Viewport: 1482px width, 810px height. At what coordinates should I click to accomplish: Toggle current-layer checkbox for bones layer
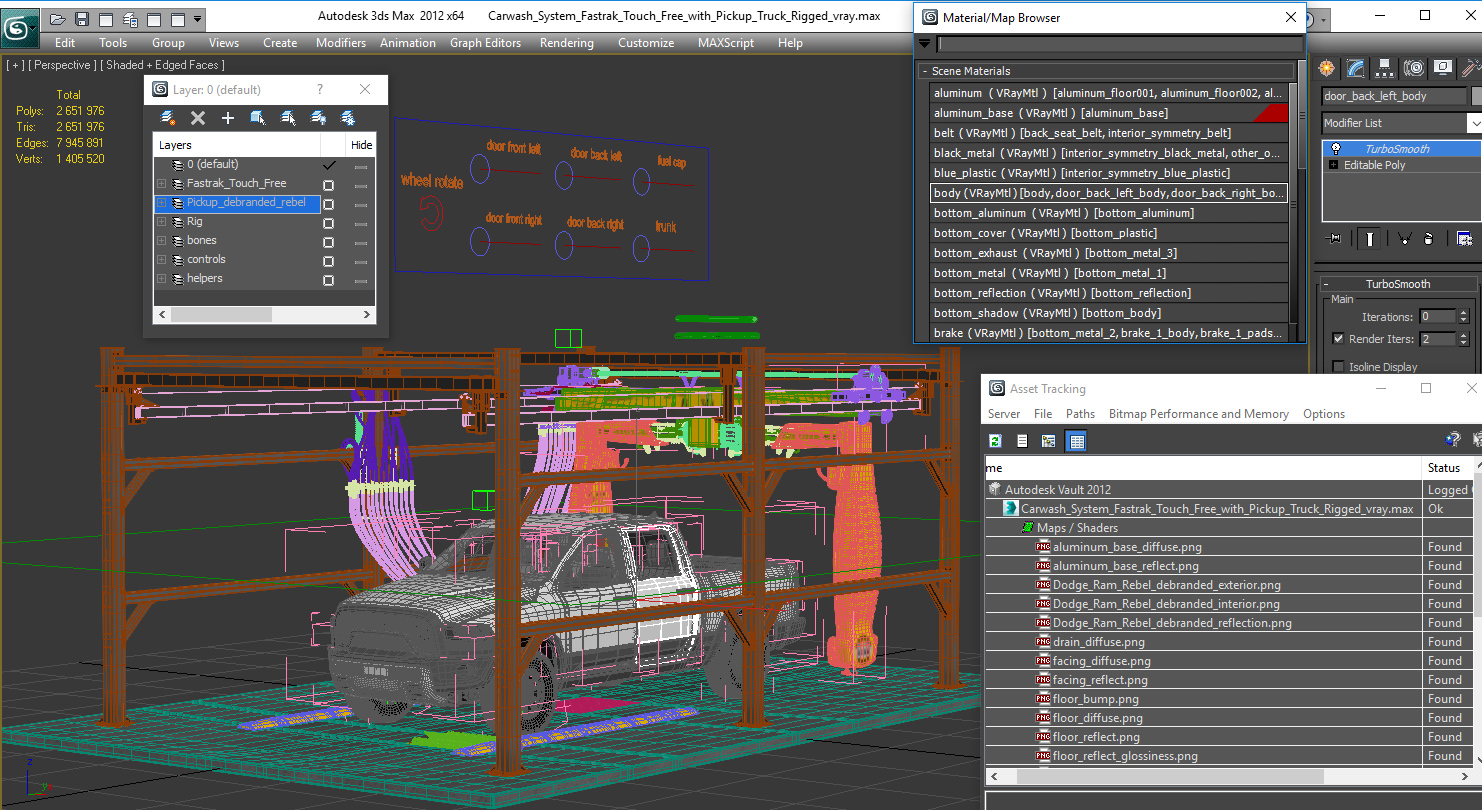click(x=328, y=241)
